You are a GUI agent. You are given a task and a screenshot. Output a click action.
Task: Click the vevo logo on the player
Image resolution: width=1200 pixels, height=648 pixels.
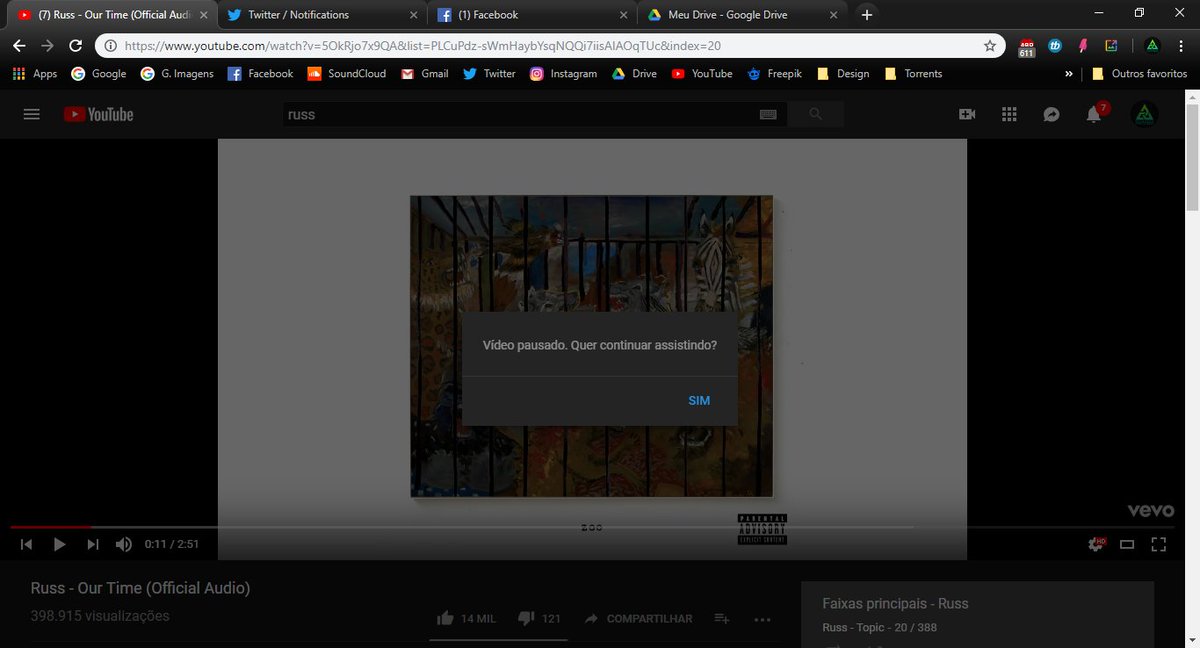1150,511
